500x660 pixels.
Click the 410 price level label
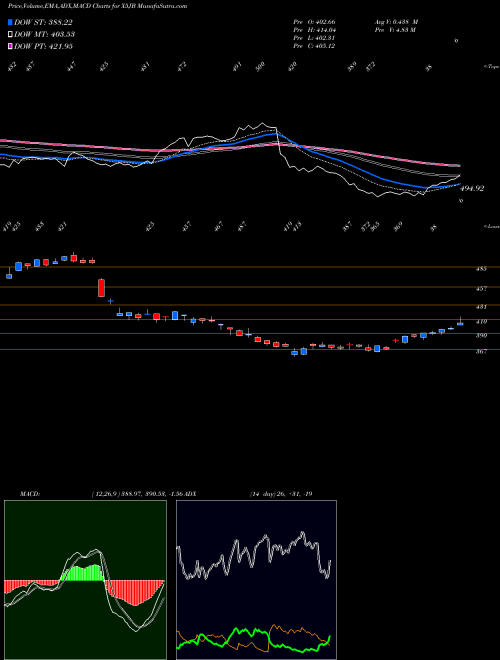point(481,322)
